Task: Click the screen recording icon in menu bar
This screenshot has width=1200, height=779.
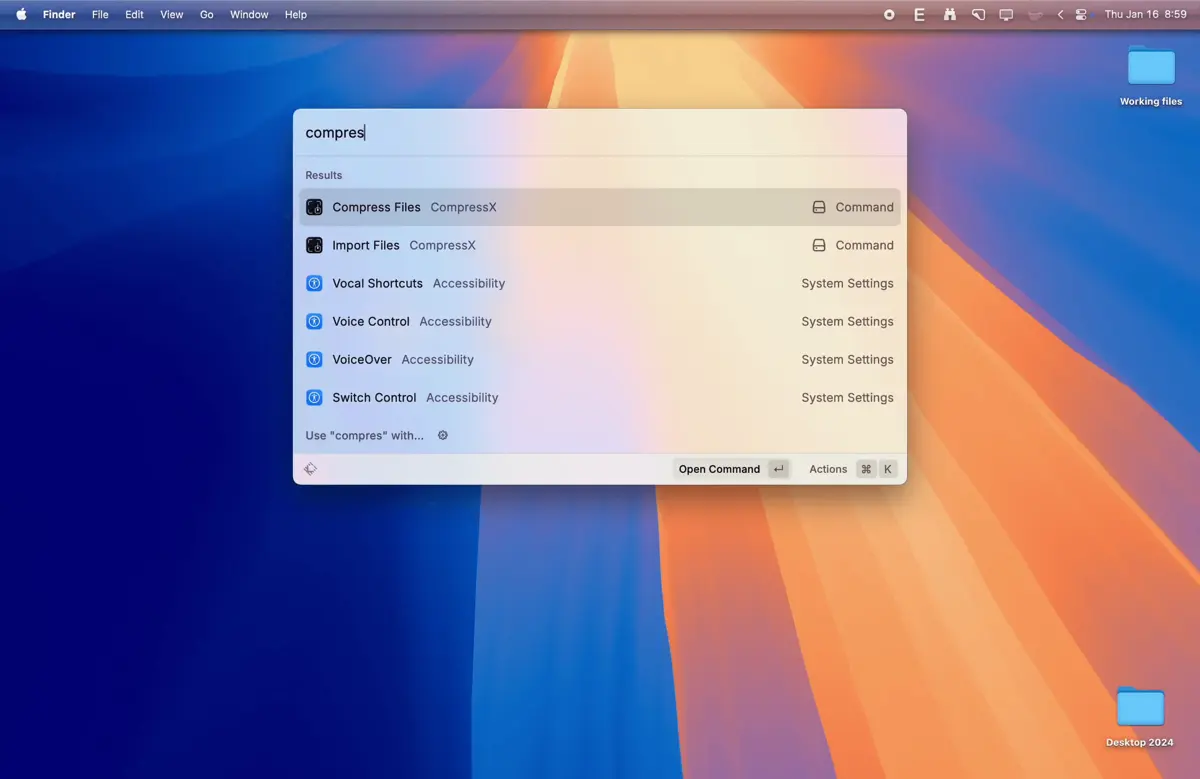Action: [889, 15]
